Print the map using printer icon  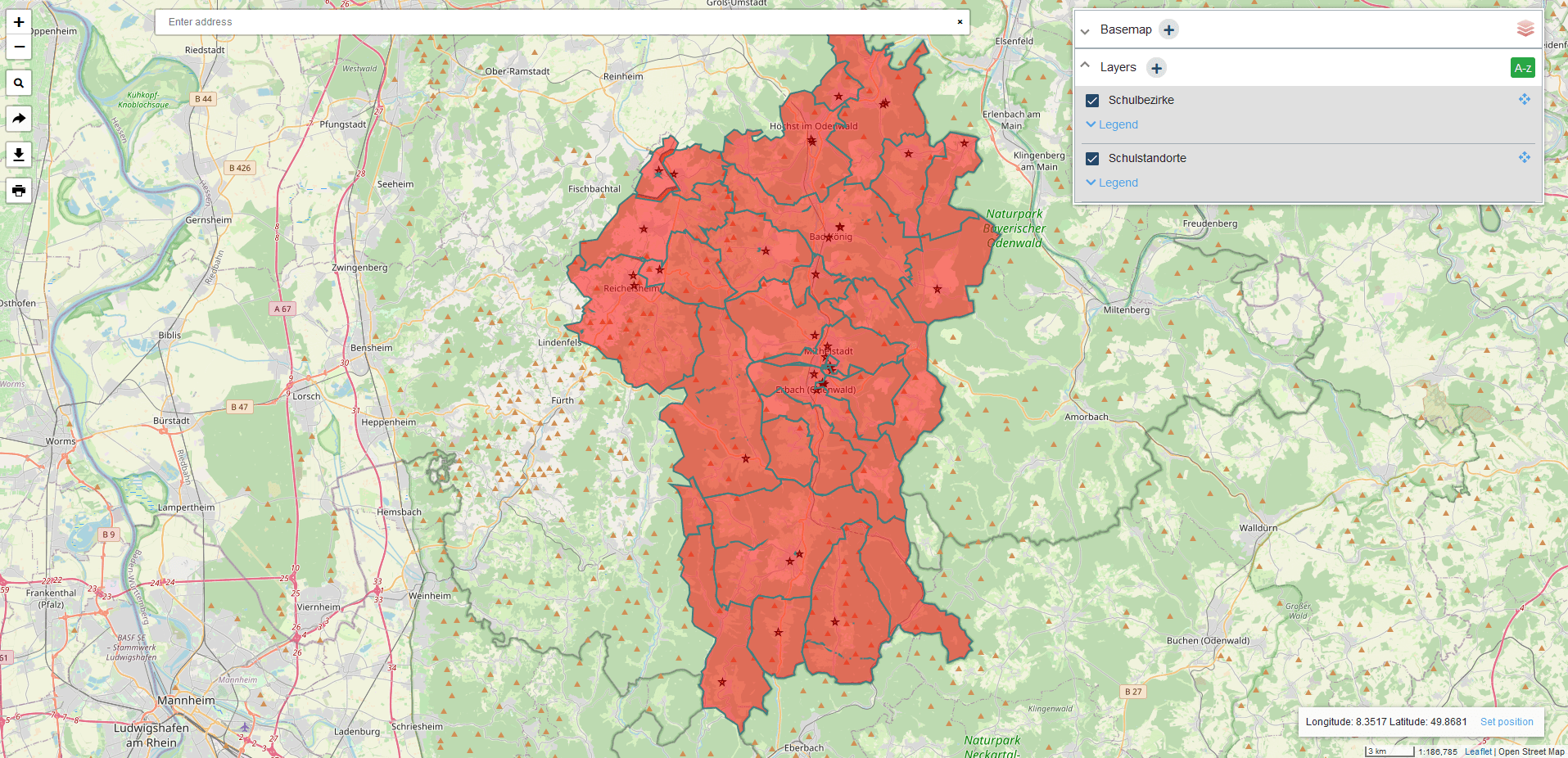tap(19, 191)
